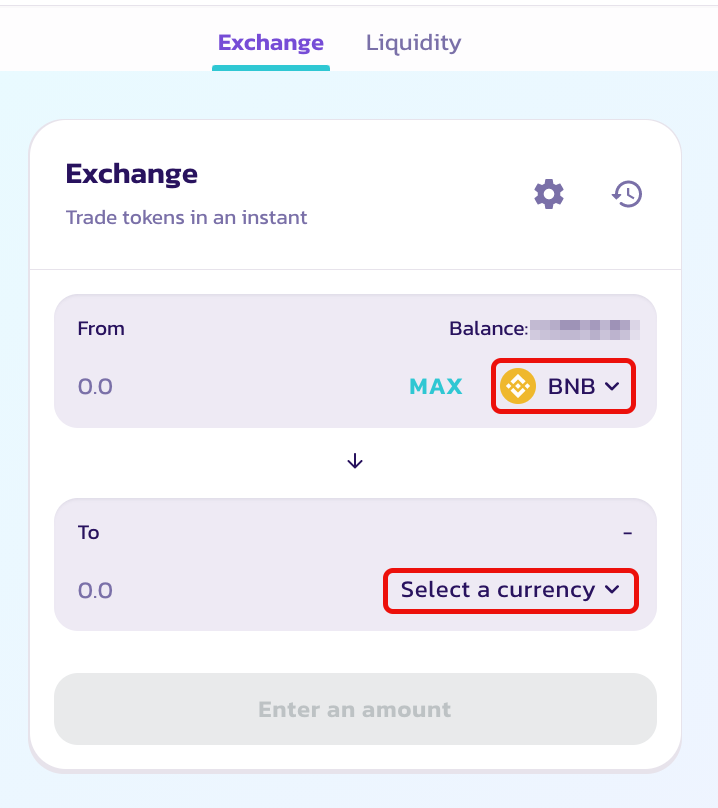Switch to the Exchange tab

(271, 43)
